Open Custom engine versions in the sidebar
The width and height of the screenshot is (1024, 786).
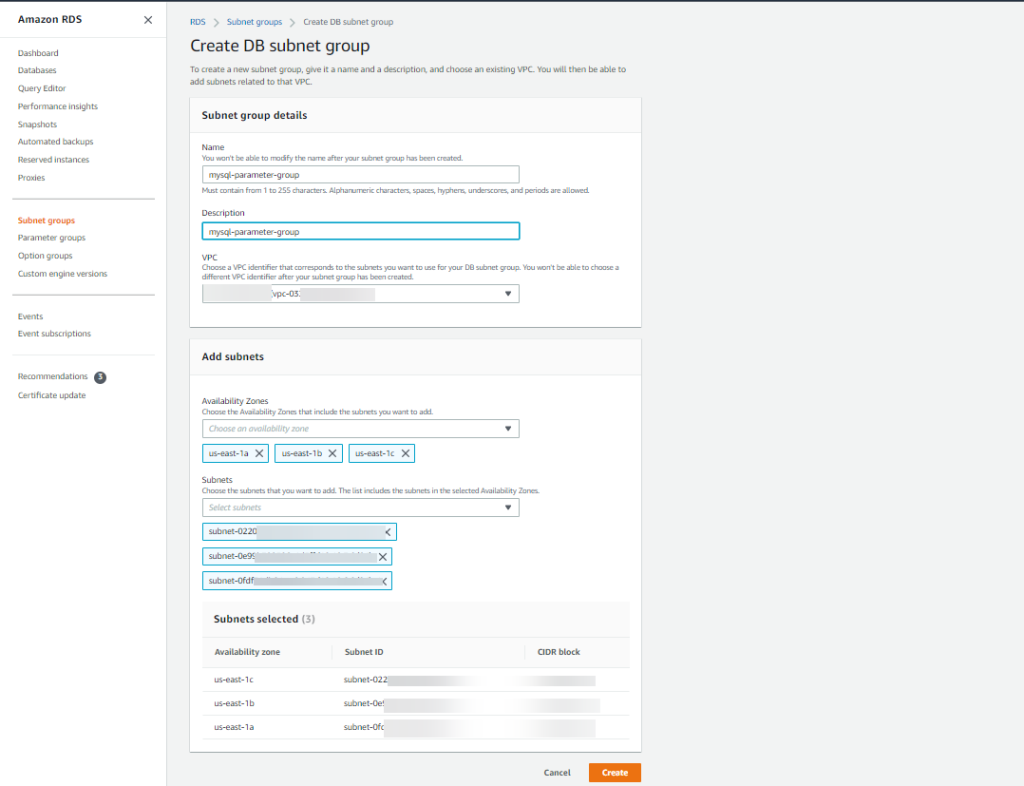pos(63,274)
